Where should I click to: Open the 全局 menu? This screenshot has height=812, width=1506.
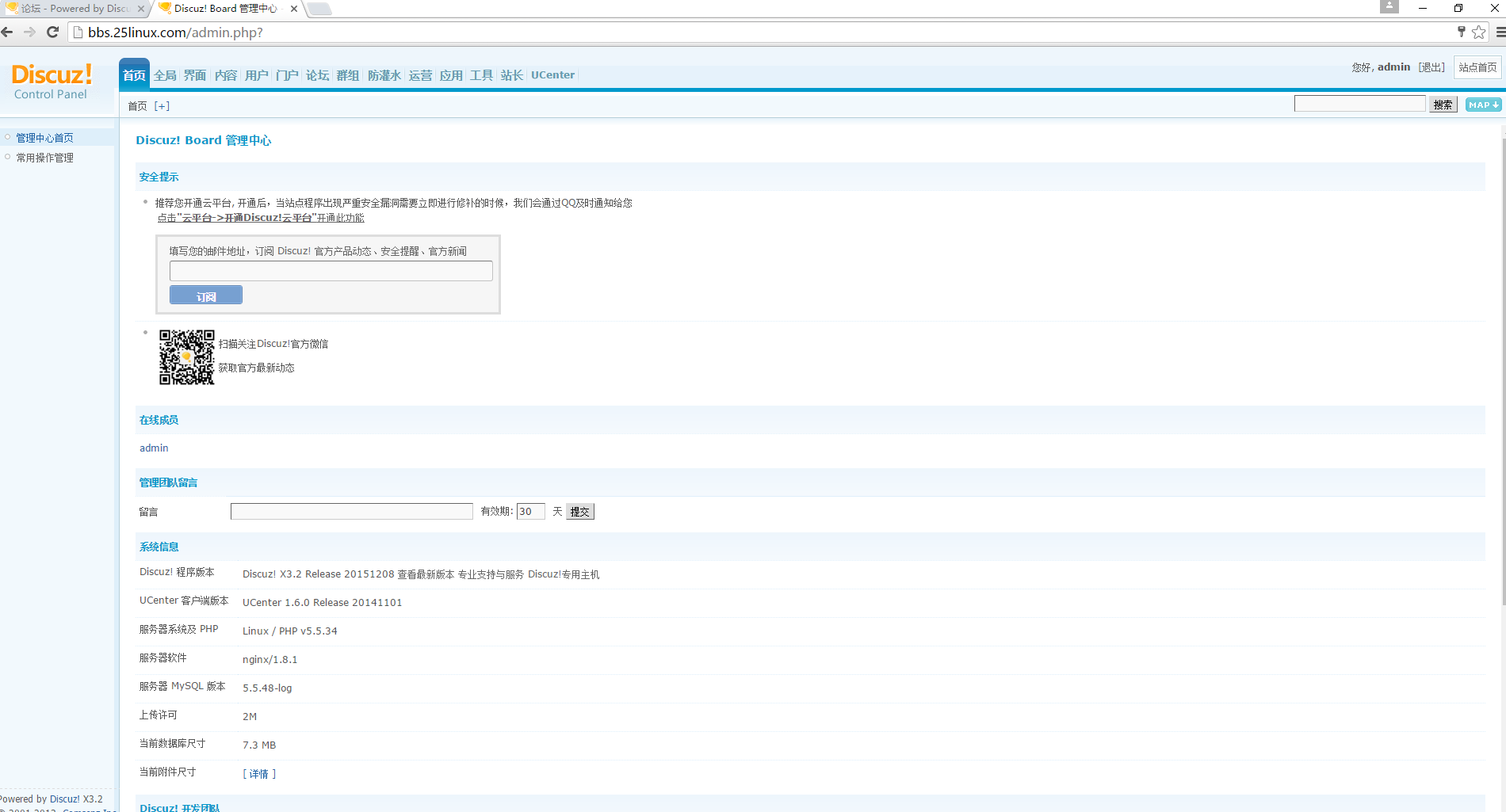(165, 75)
